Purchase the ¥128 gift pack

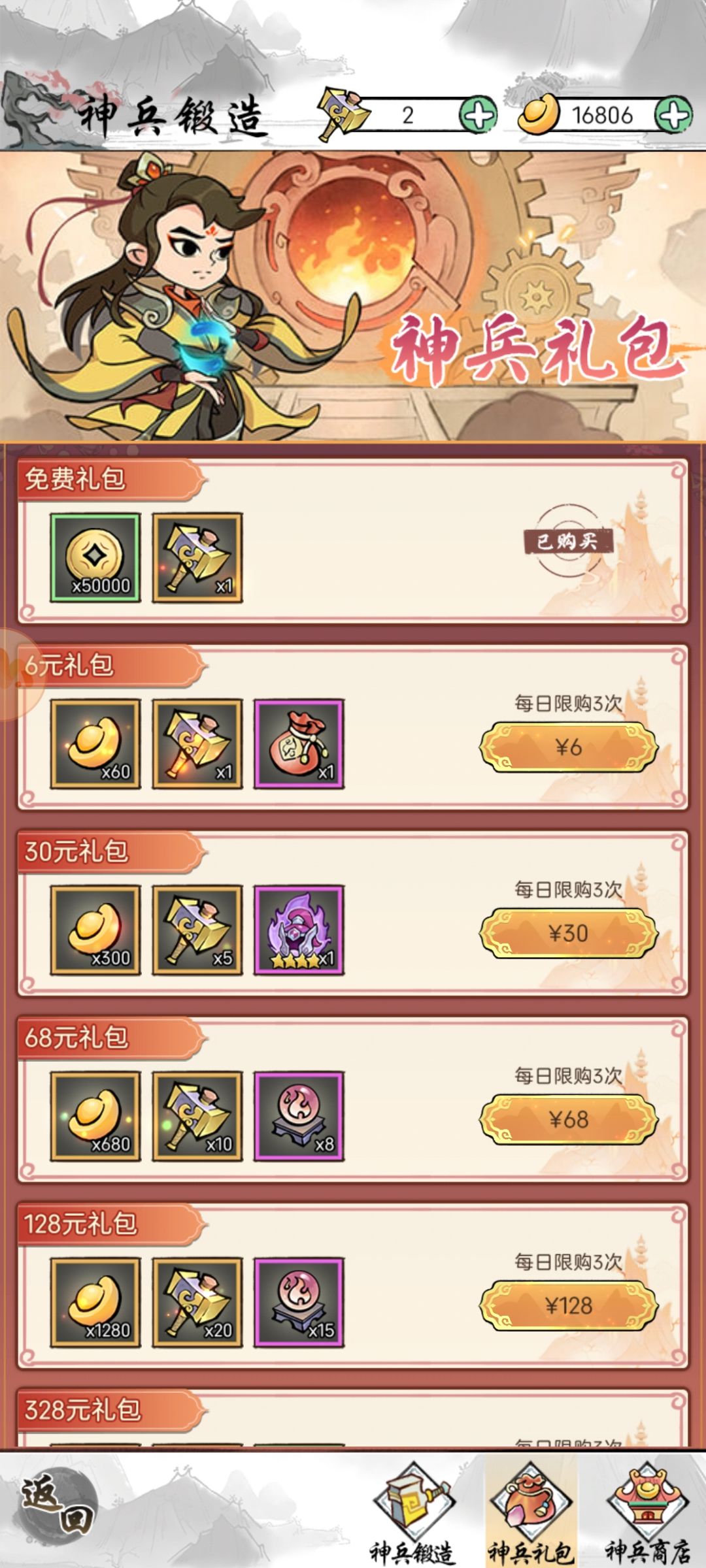tap(568, 1305)
